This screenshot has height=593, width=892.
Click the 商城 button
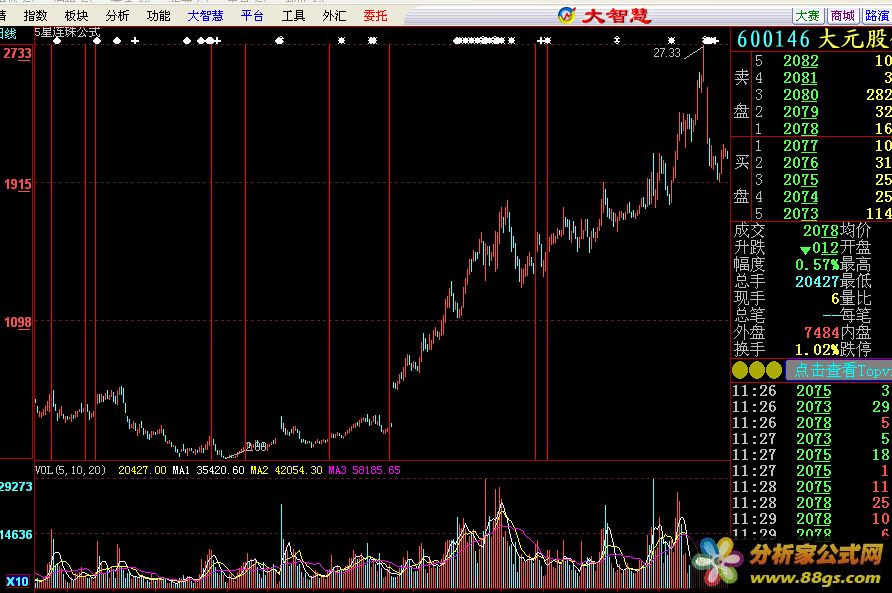(843, 16)
